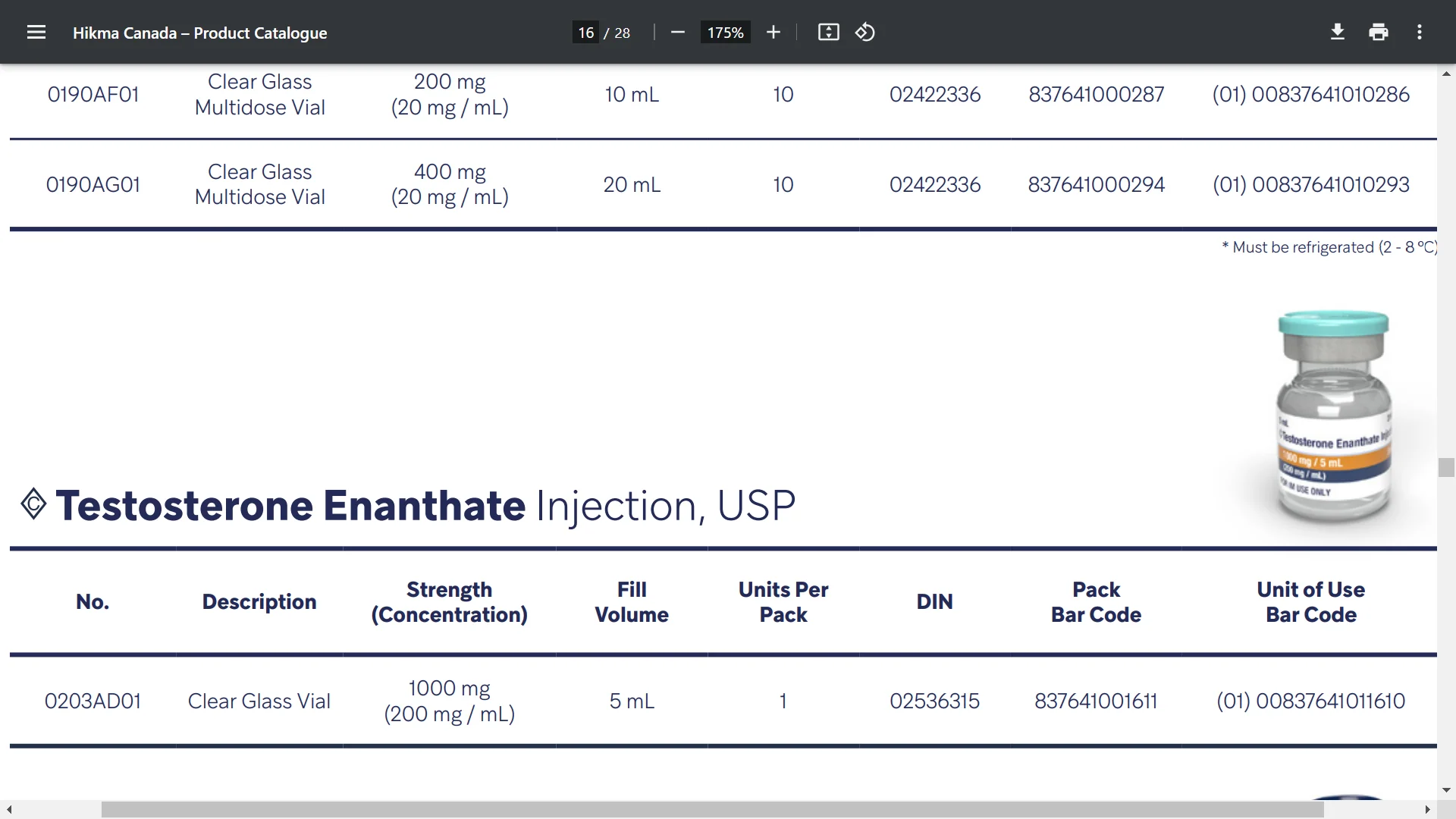
Task: Click the left horizontal scrollbar arrow
Action: point(9,809)
